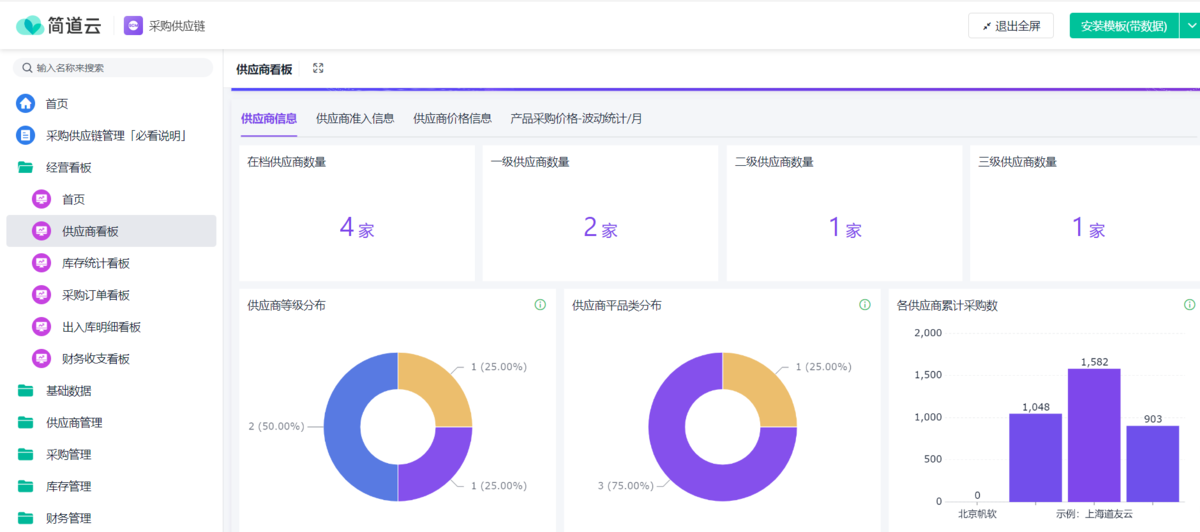
Task: Expand the 供应商管理 folder
Action: 74,422
